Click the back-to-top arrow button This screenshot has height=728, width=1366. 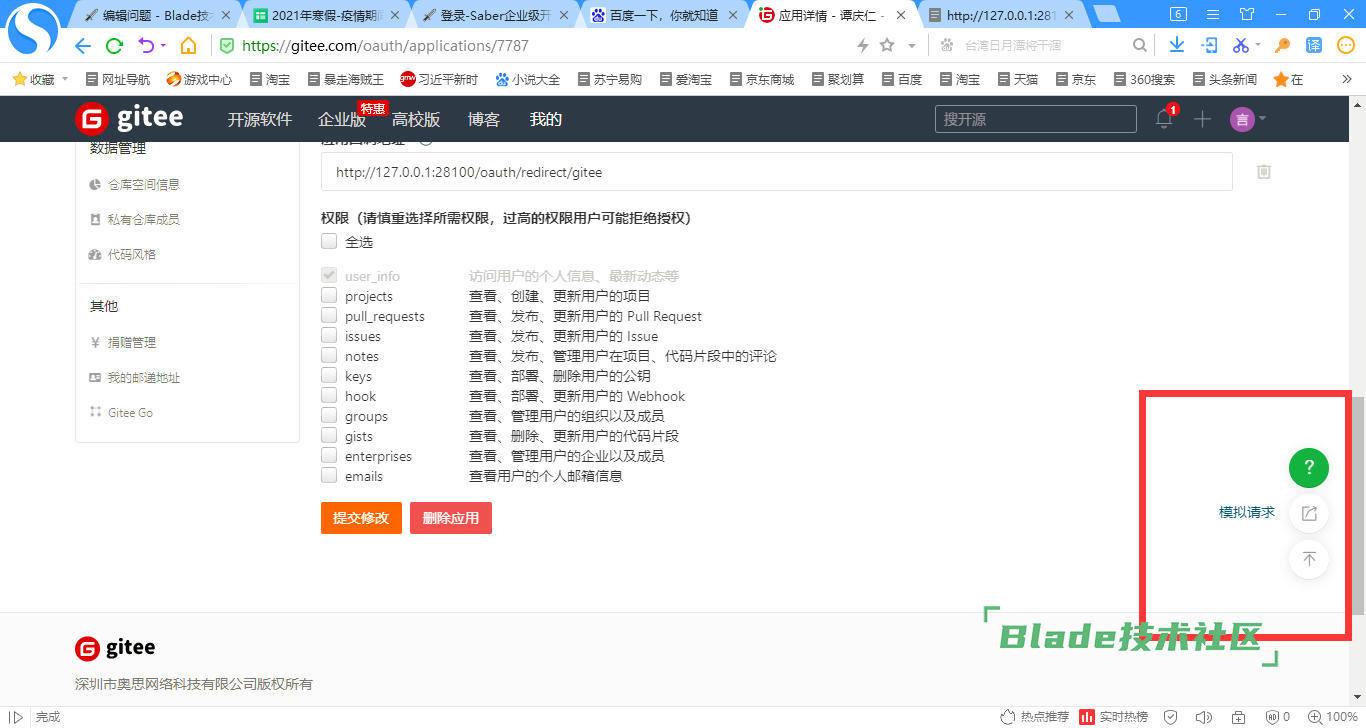click(x=1309, y=559)
